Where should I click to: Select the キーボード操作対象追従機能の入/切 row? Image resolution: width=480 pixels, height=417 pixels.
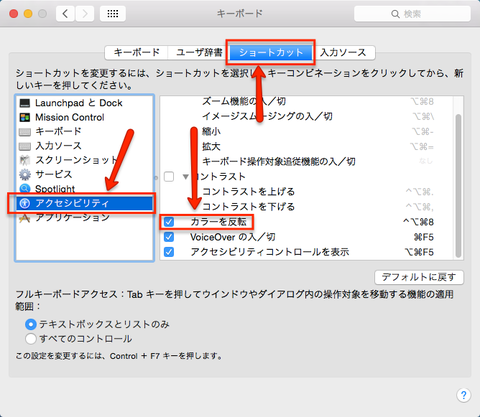tap(307, 162)
